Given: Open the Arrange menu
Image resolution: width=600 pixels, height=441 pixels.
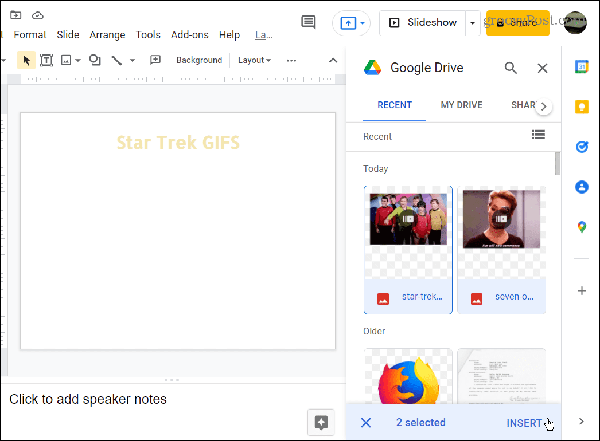Looking at the screenshot, I should tap(107, 35).
